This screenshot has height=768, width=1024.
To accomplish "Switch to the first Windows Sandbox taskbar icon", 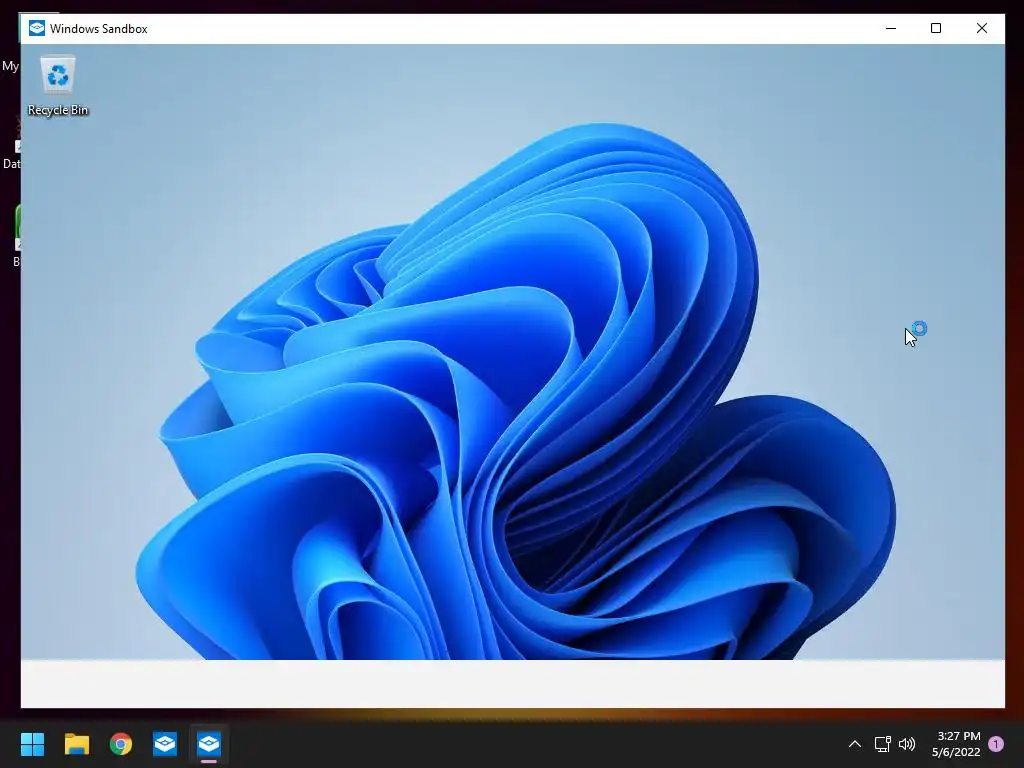I will 165,744.
